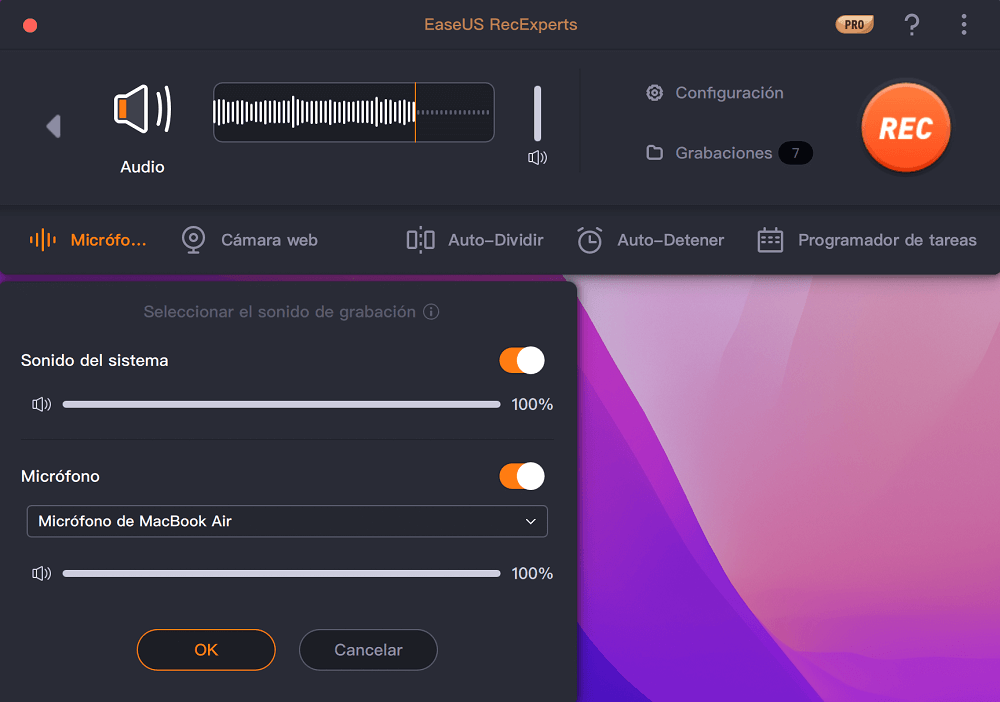The image size is (1000, 702).
Task: Click the microphone volume speaker icon
Action: point(41,573)
